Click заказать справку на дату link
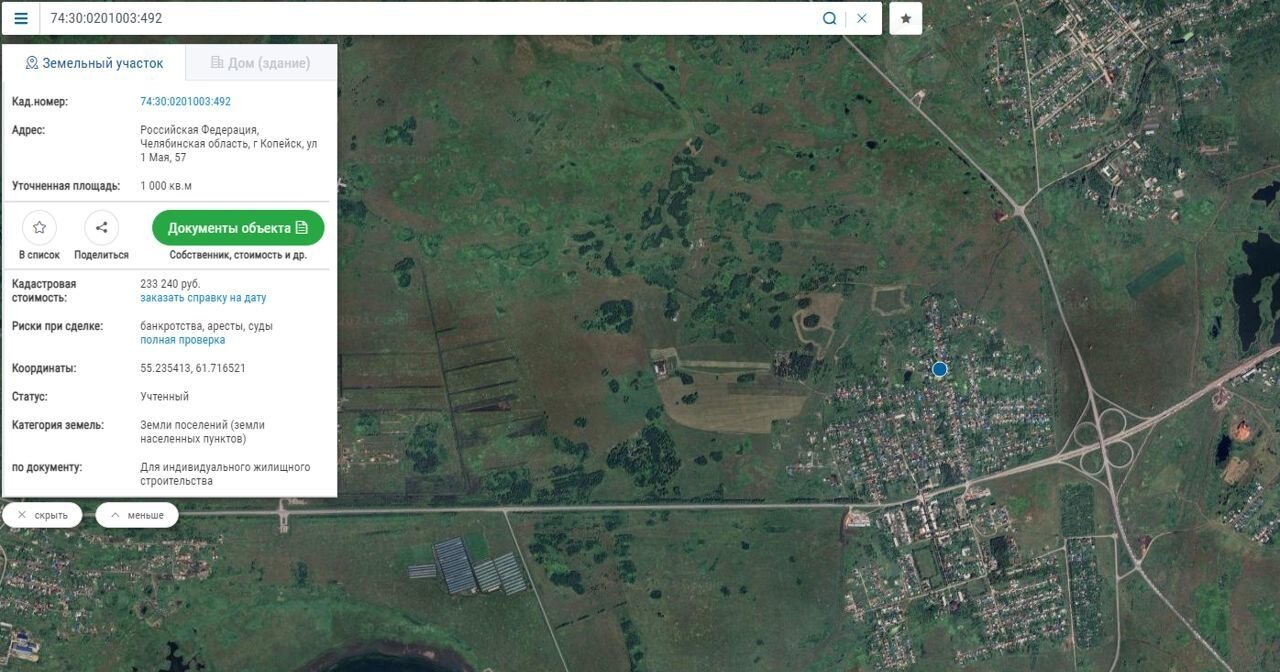The image size is (1280, 672). (203, 298)
